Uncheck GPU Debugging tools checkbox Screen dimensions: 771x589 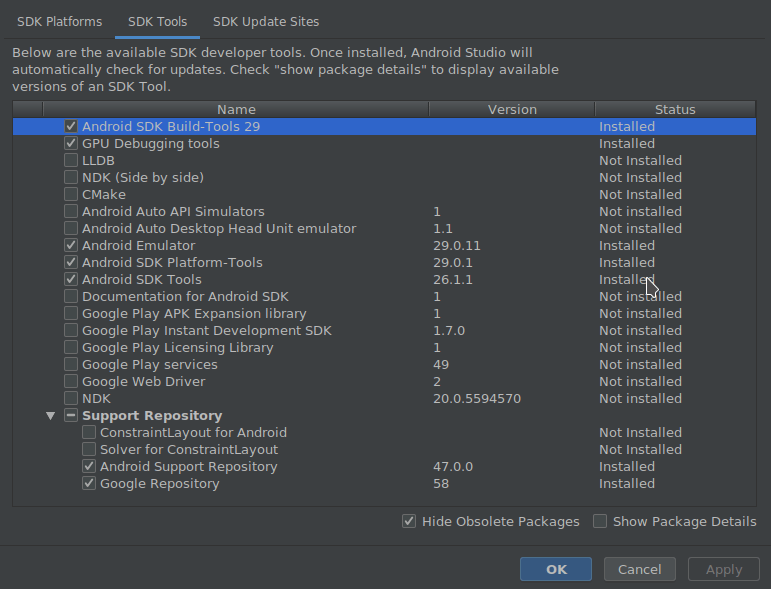71,144
